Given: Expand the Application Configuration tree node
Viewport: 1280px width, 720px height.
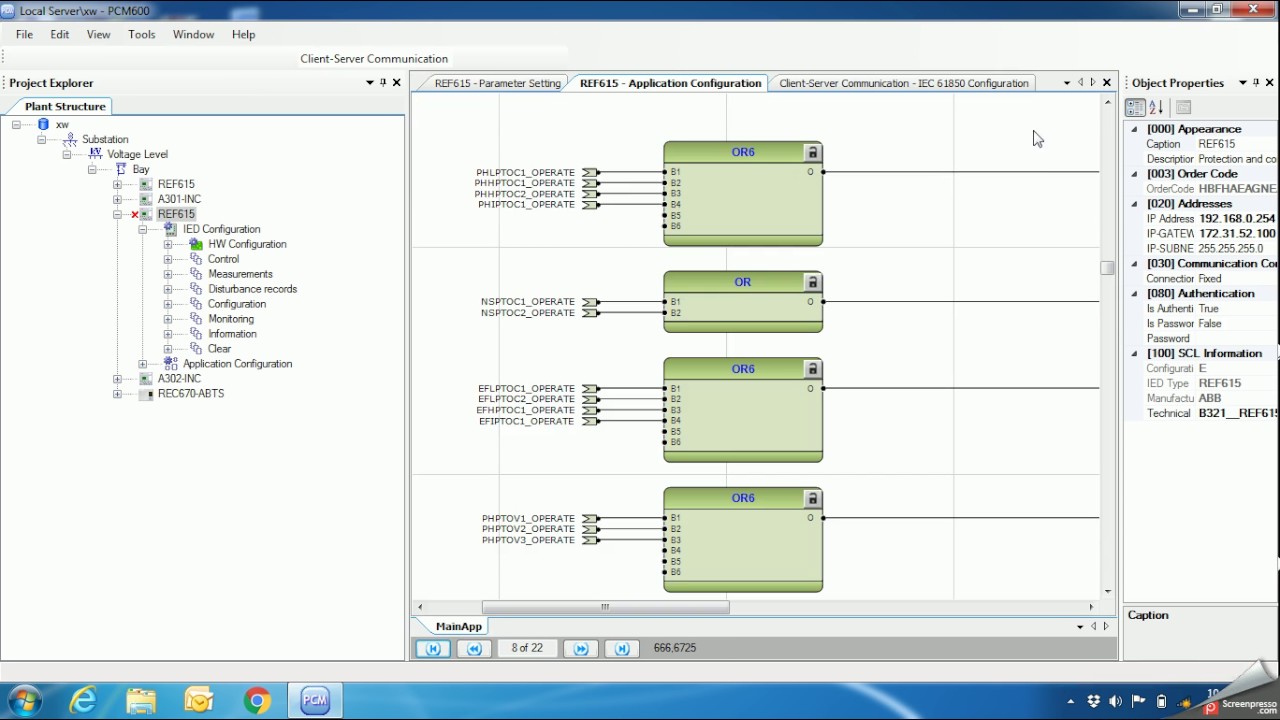Looking at the screenshot, I should coord(142,365).
